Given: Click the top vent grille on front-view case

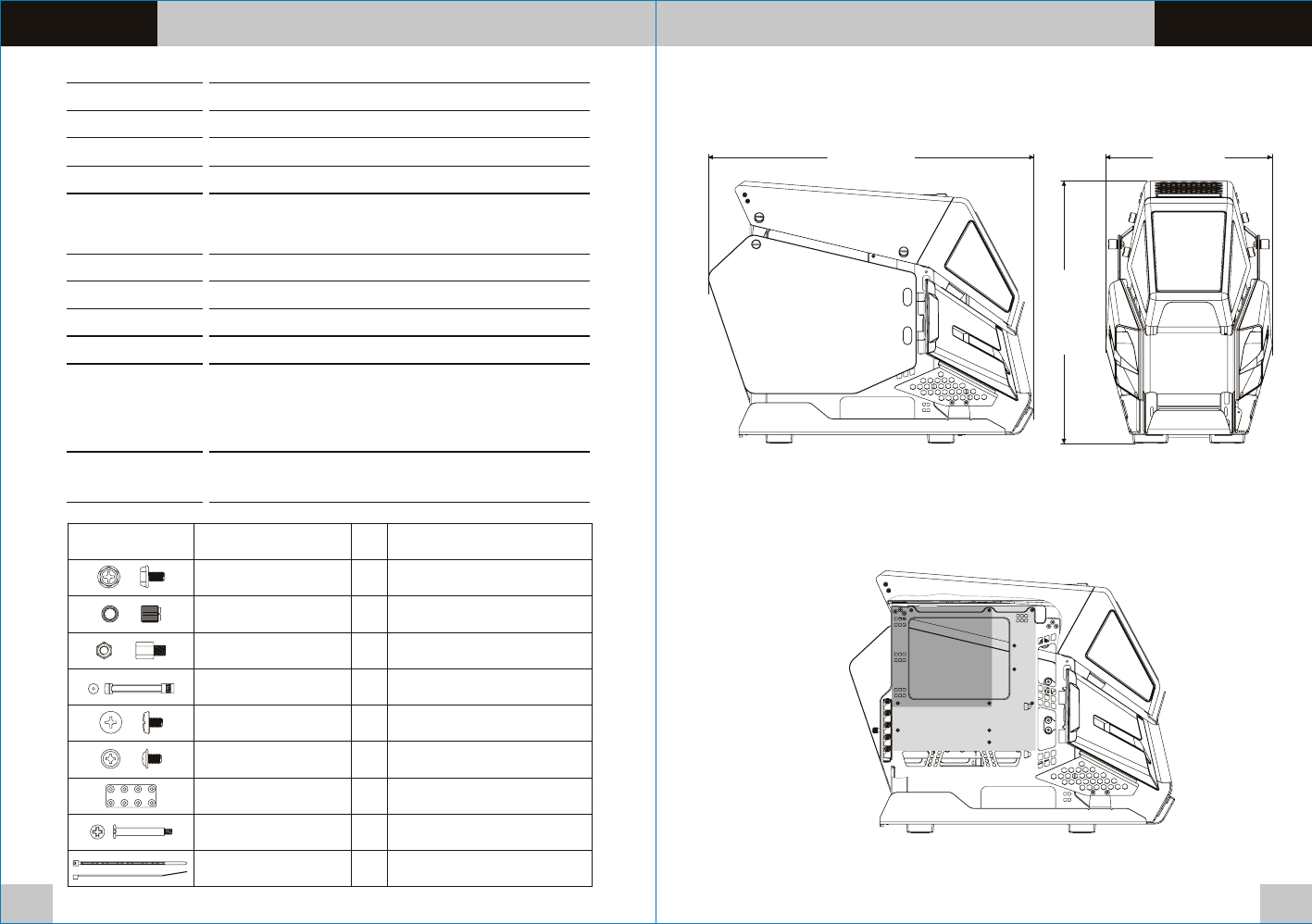Looking at the screenshot, I should pyautogui.click(x=1189, y=188).
